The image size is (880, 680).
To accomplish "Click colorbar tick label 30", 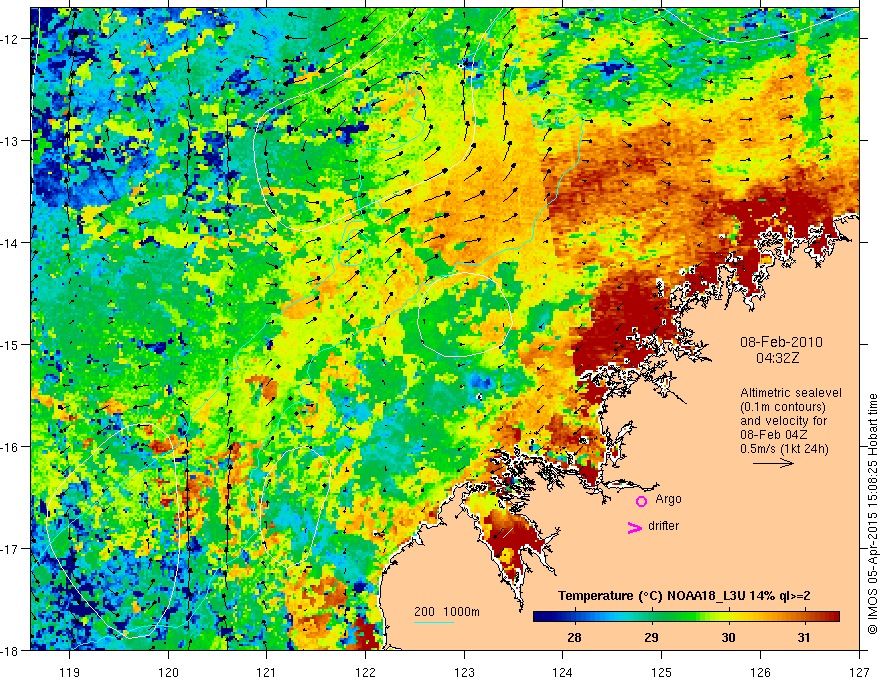I will tap(728, 637).
